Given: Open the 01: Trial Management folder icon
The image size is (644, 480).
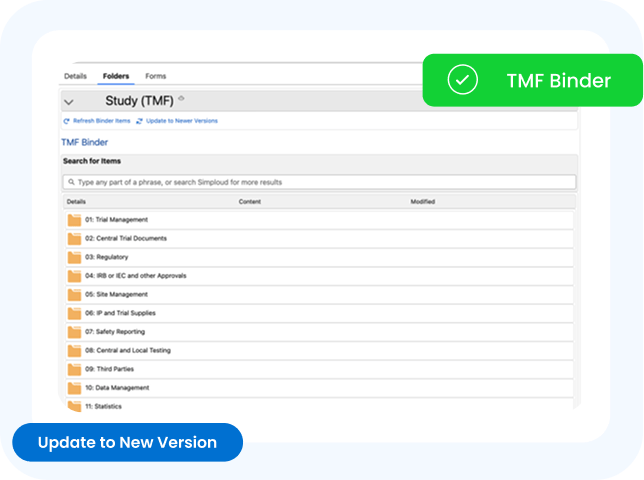Looking at the screenshot, I should click(x=74, y=220).
